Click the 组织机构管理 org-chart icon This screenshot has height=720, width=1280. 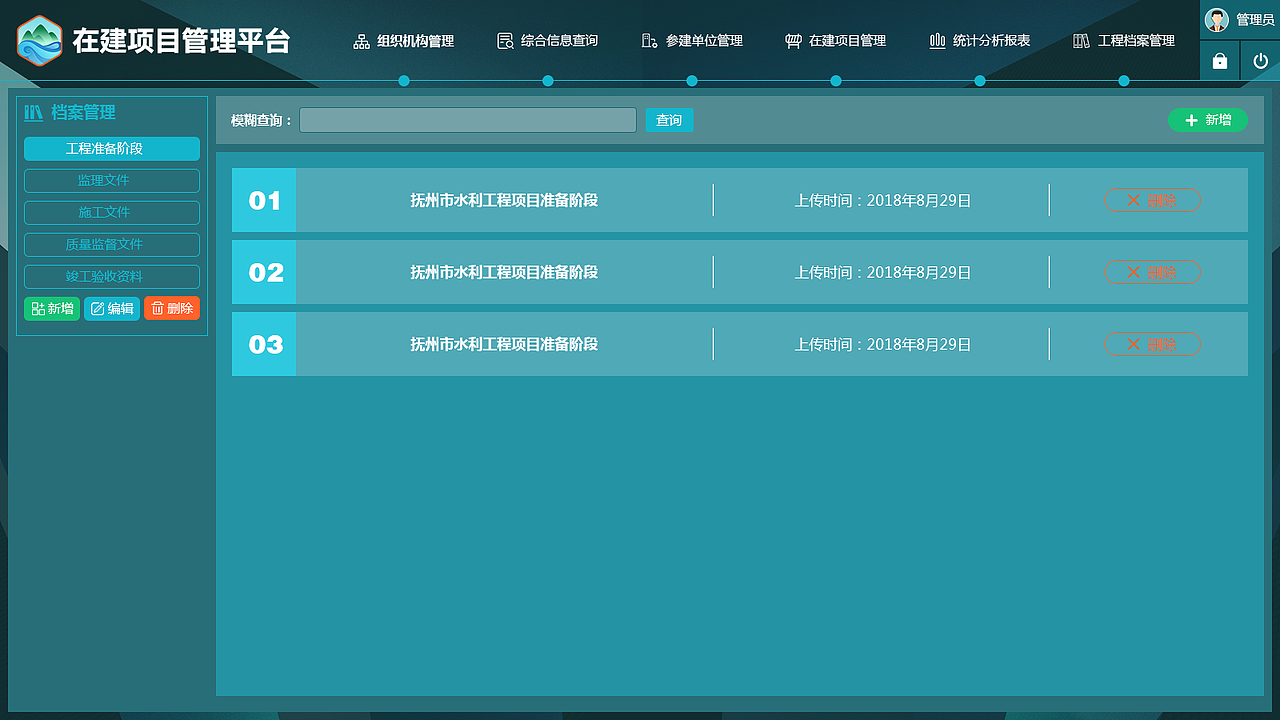(362, 41)
